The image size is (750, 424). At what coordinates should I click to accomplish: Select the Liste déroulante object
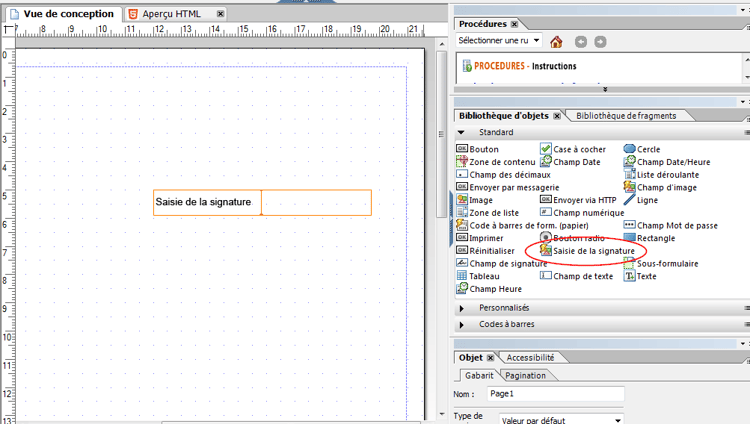tap(662, 175)
